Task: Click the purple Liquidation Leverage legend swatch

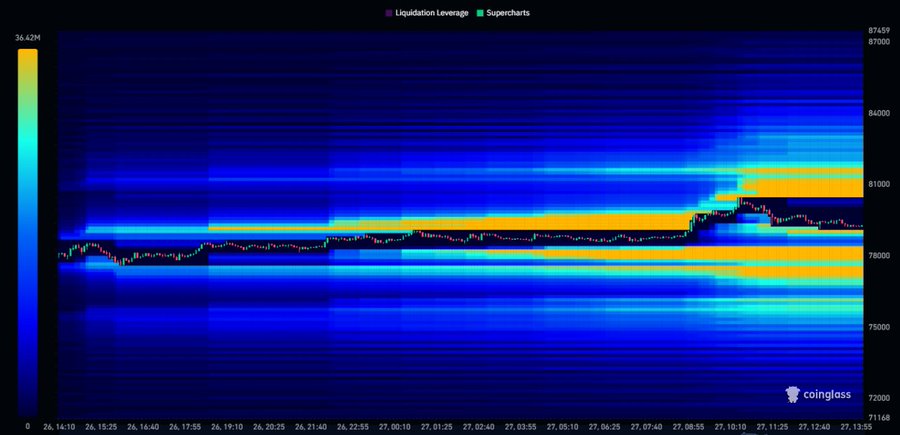Action: pos(389,13)
